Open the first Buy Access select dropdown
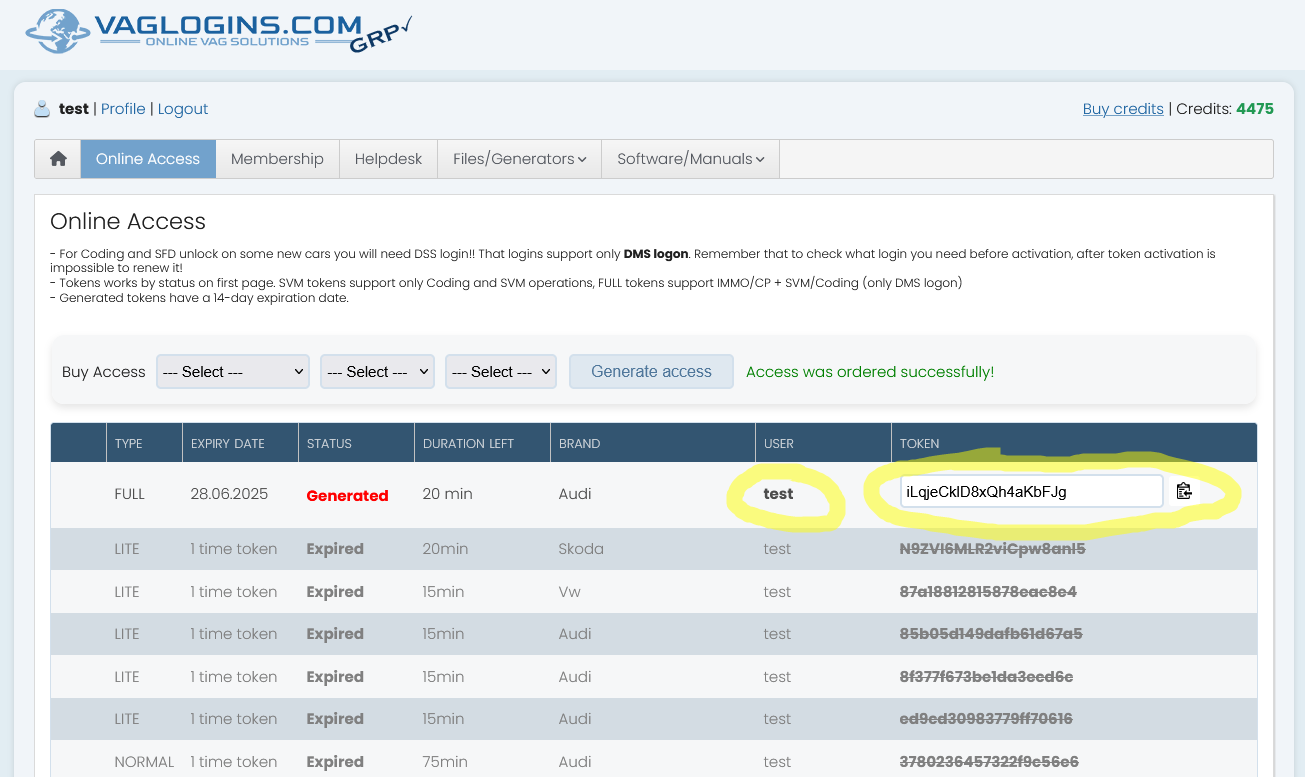 pos(232,372)
